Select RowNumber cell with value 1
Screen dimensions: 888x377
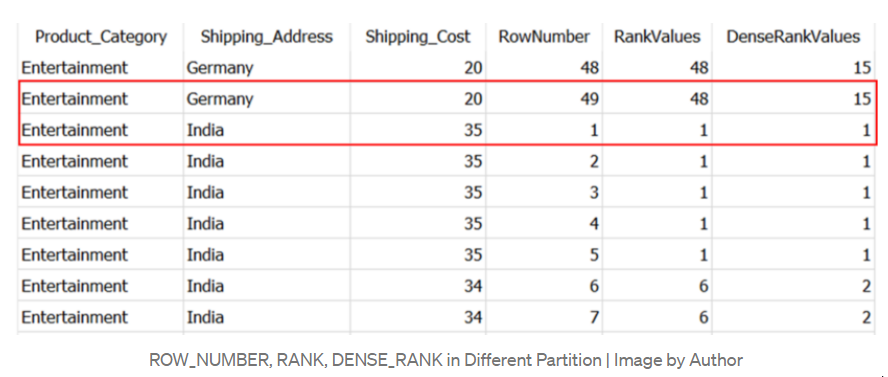544,130
